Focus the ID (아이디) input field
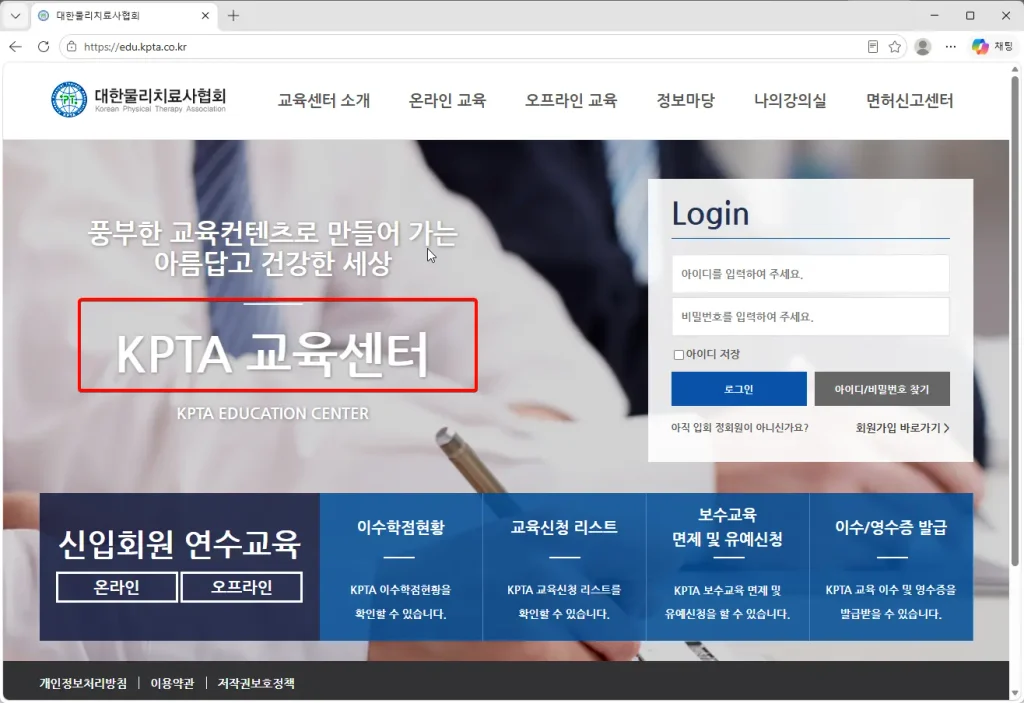 click(x=810, y=274)
